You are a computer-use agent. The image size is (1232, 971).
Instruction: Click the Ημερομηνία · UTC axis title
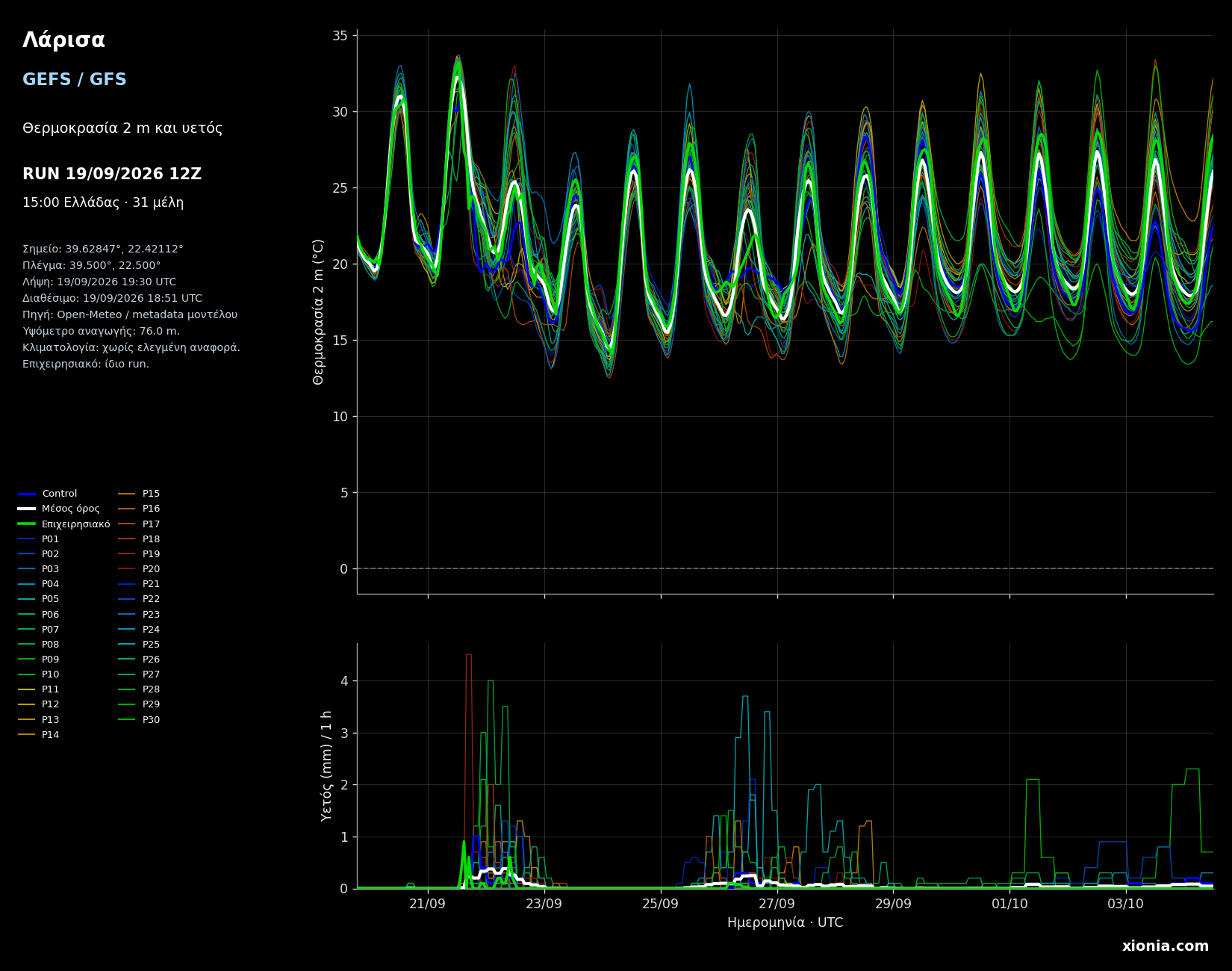click(785, 923)
